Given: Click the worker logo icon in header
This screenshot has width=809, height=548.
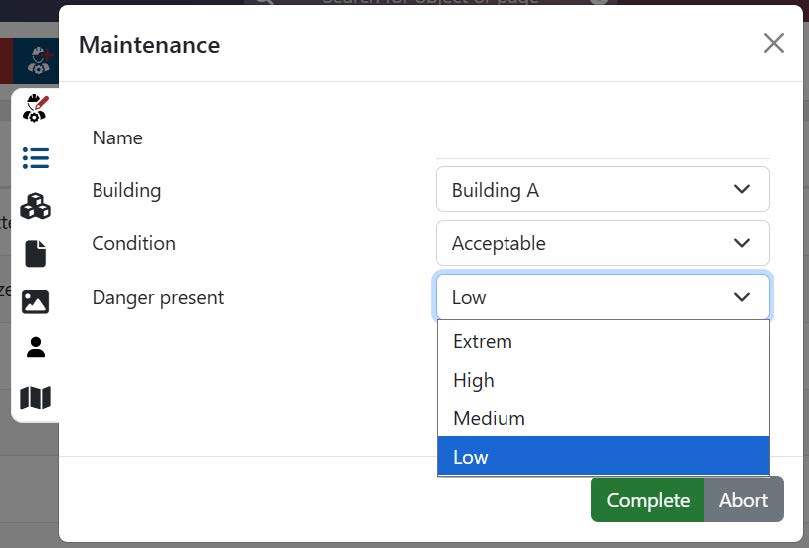Looking at the screenshot, I should tap(40, 60).
